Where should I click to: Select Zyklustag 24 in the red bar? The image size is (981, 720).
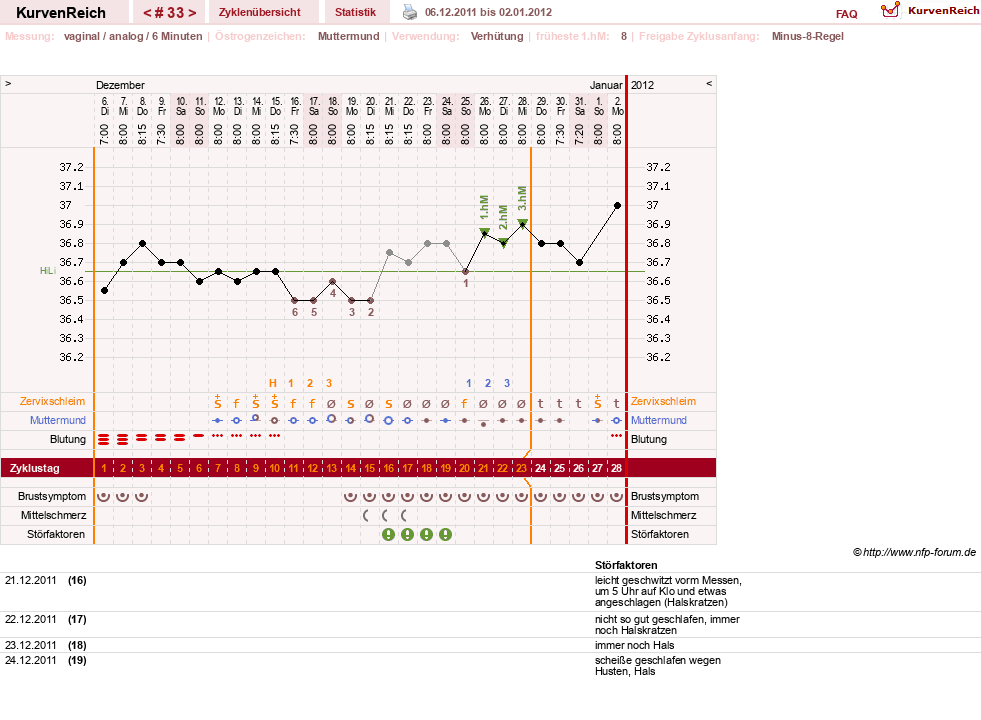(541, 468)
